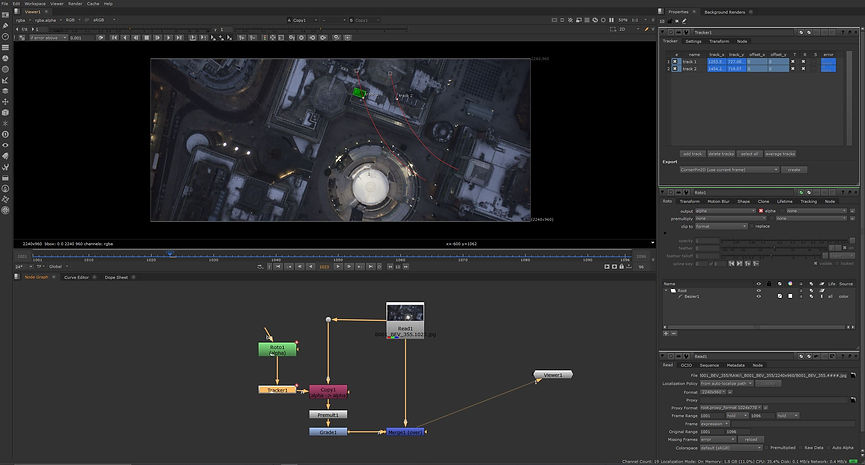Click the create export button

coord(794,170)
